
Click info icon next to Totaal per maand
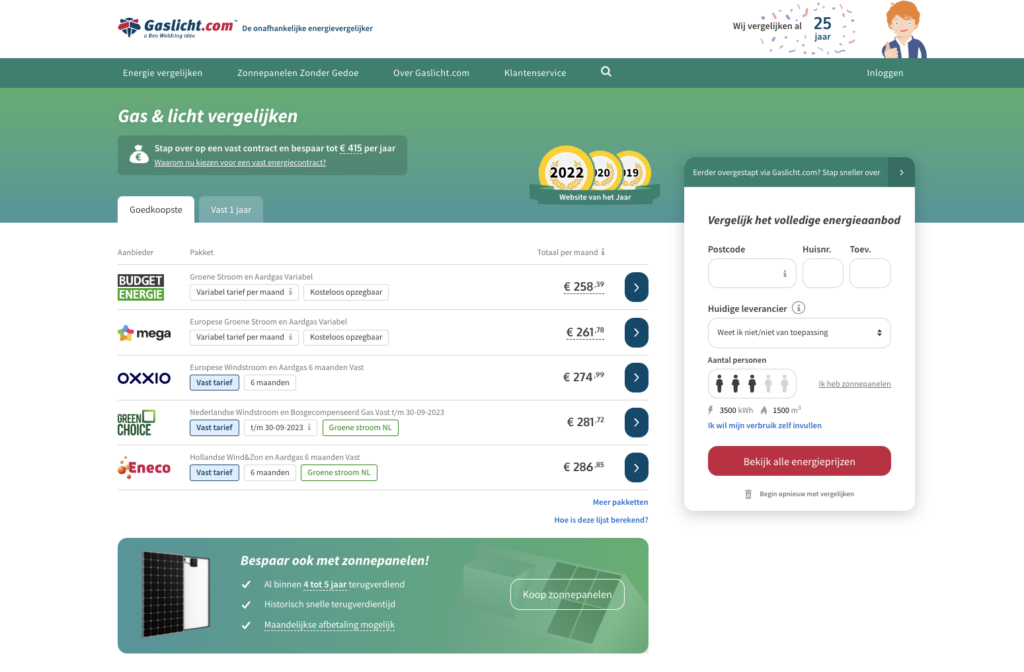603,252
